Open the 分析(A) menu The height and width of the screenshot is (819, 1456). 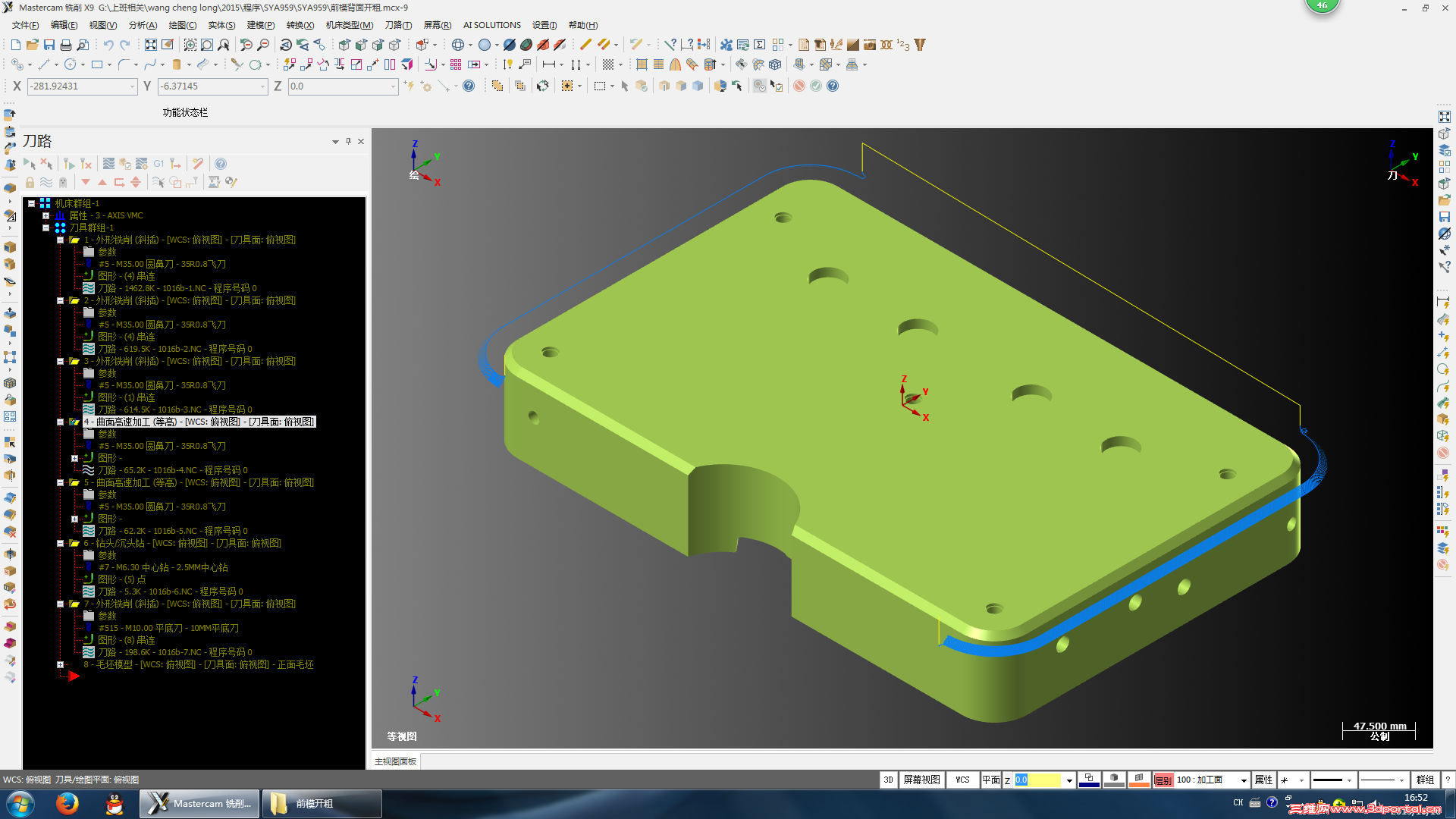point(143,25)
